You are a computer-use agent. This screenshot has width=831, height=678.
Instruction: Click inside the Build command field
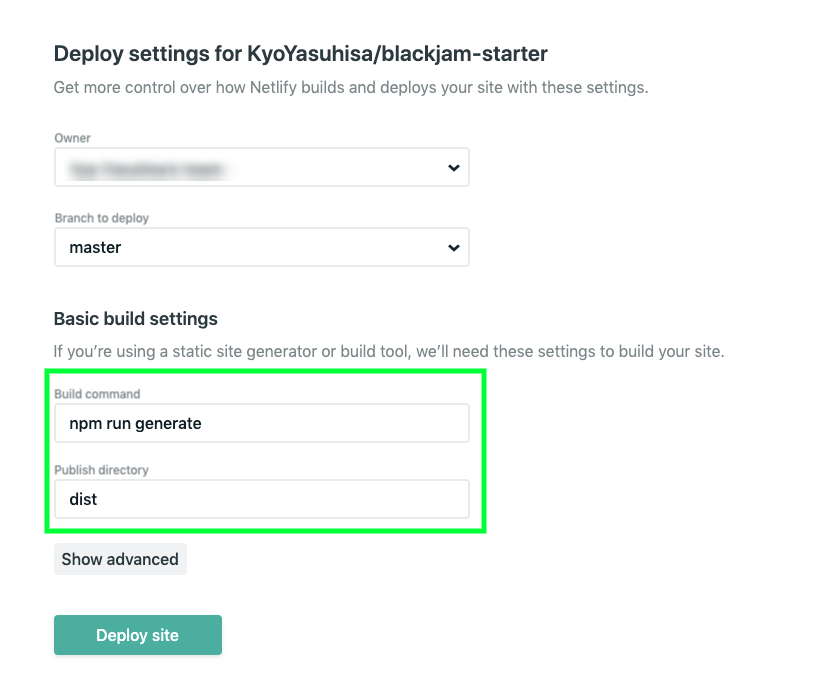260,423
